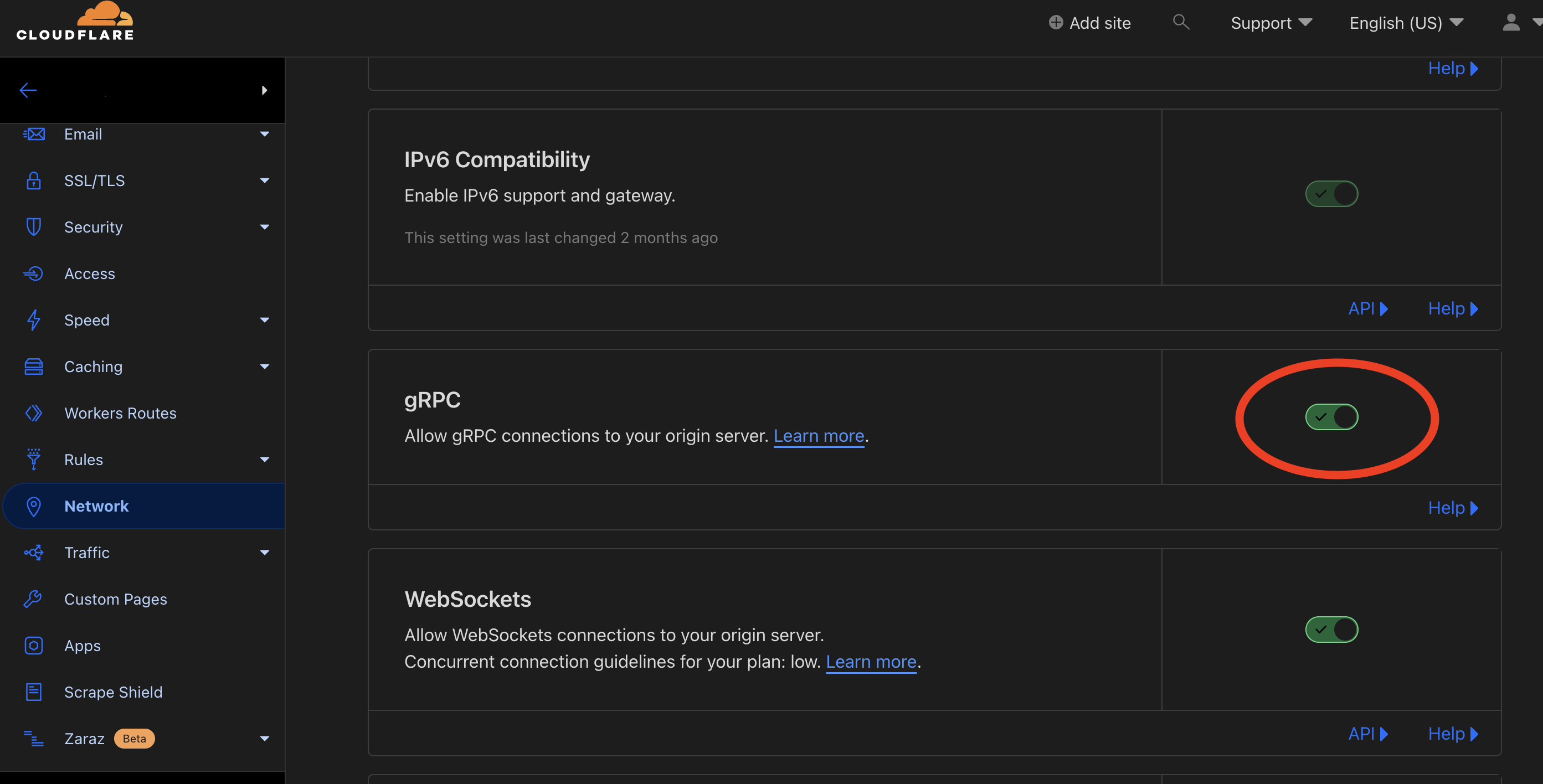Select the Speed lightning icon
Viewport: 1543px width, 784px height.
pos(34,320)
